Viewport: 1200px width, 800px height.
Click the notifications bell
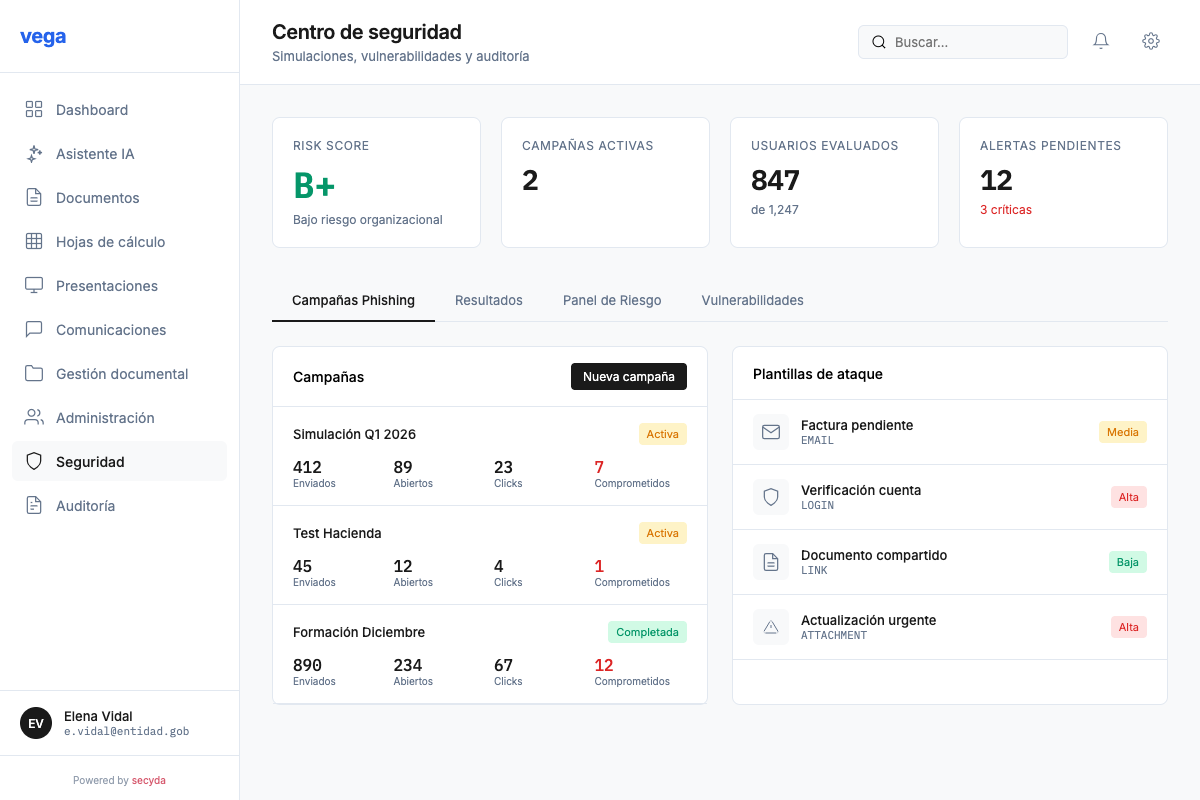(x=1101, y=41)
